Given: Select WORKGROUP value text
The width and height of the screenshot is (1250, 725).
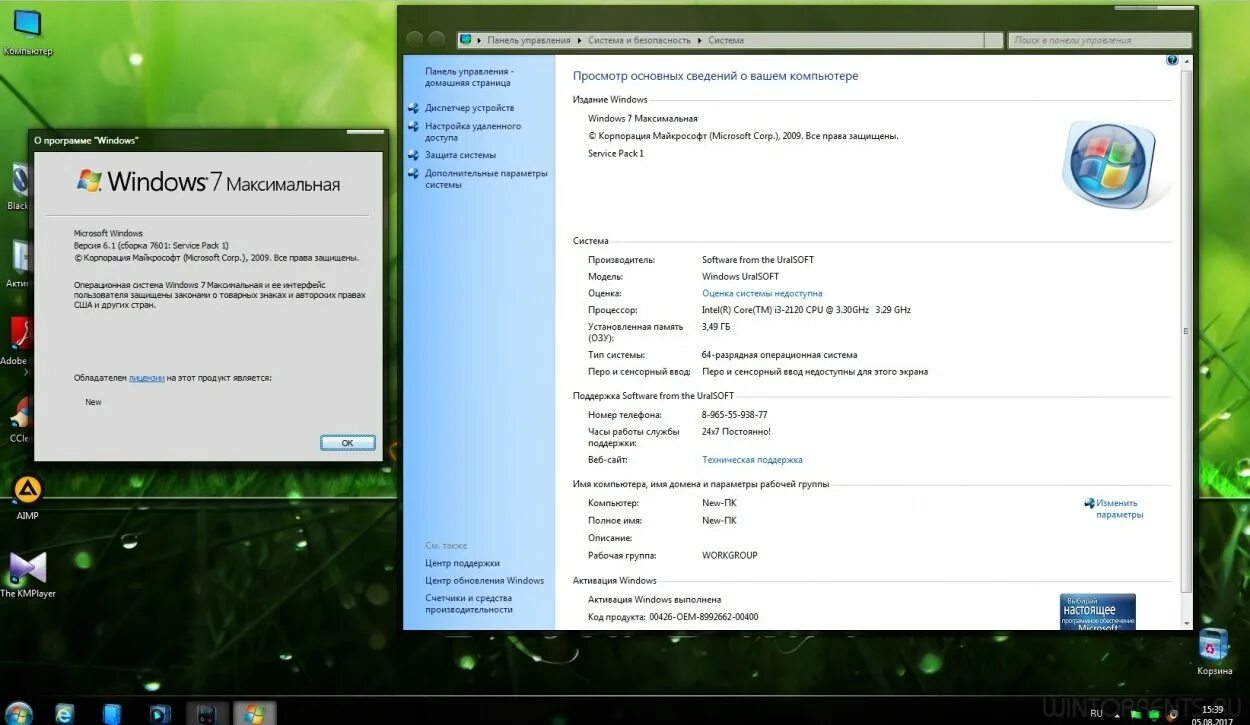Looking at the screenshot, I should tap(730, 555).
